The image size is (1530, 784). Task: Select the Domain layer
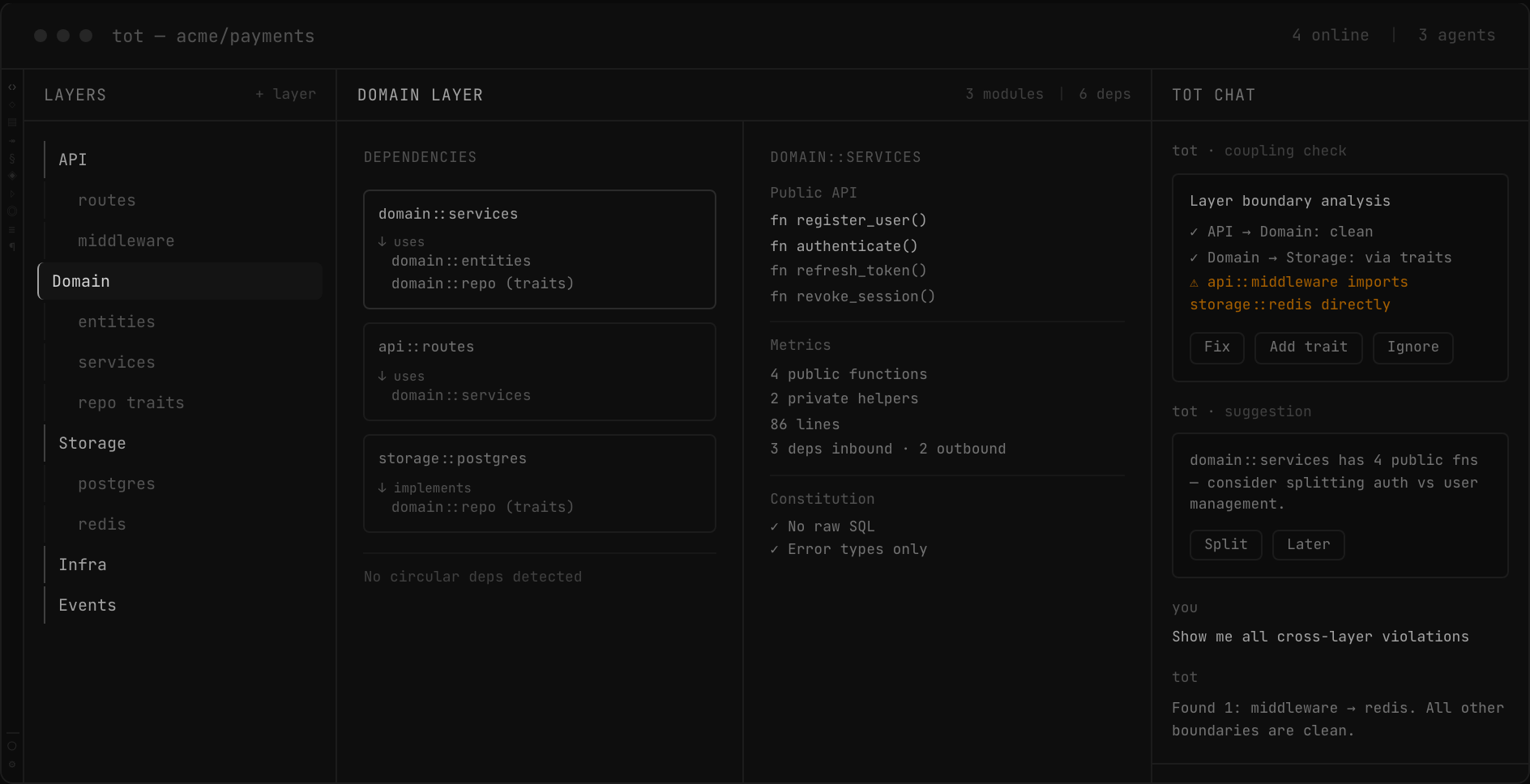point(180,281)
